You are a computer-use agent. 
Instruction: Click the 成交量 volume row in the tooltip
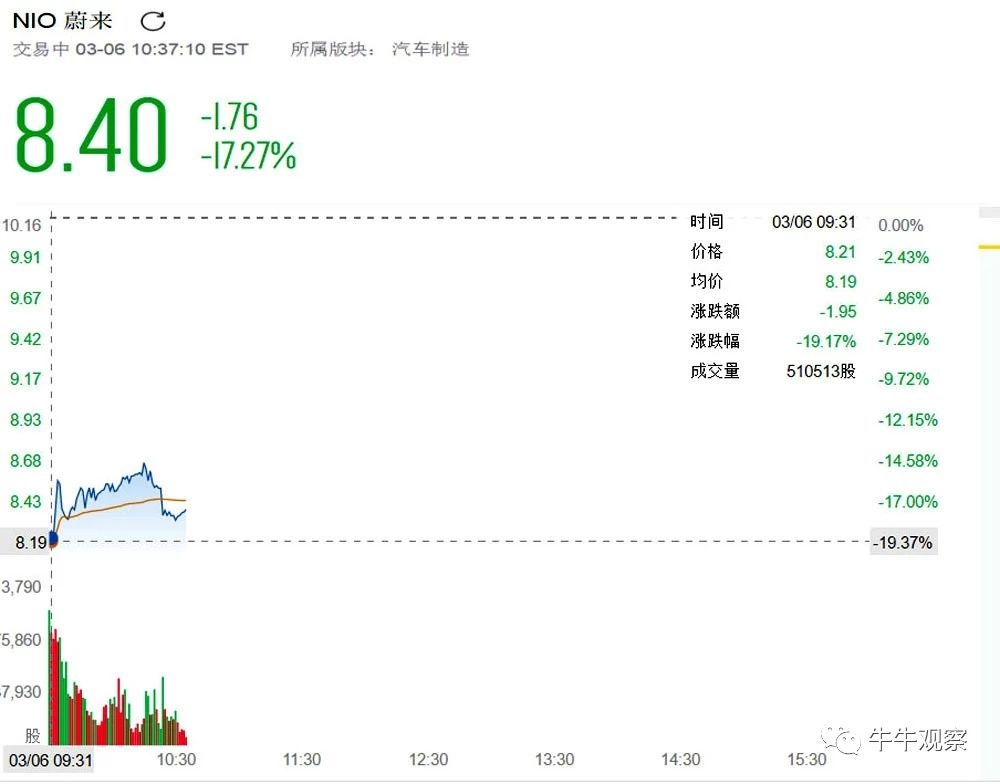[x=773, y=371]
